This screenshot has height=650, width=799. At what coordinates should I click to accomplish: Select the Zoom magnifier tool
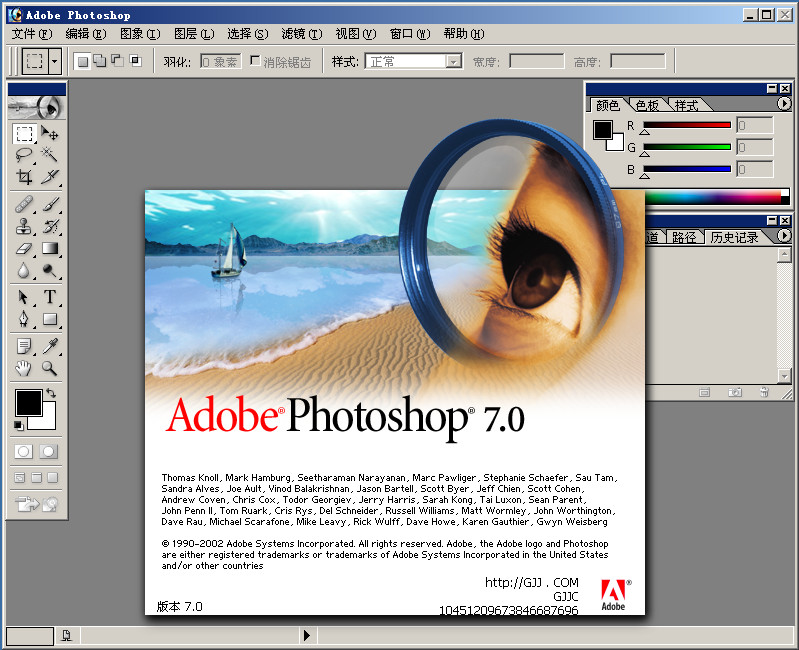click(49, 368)
